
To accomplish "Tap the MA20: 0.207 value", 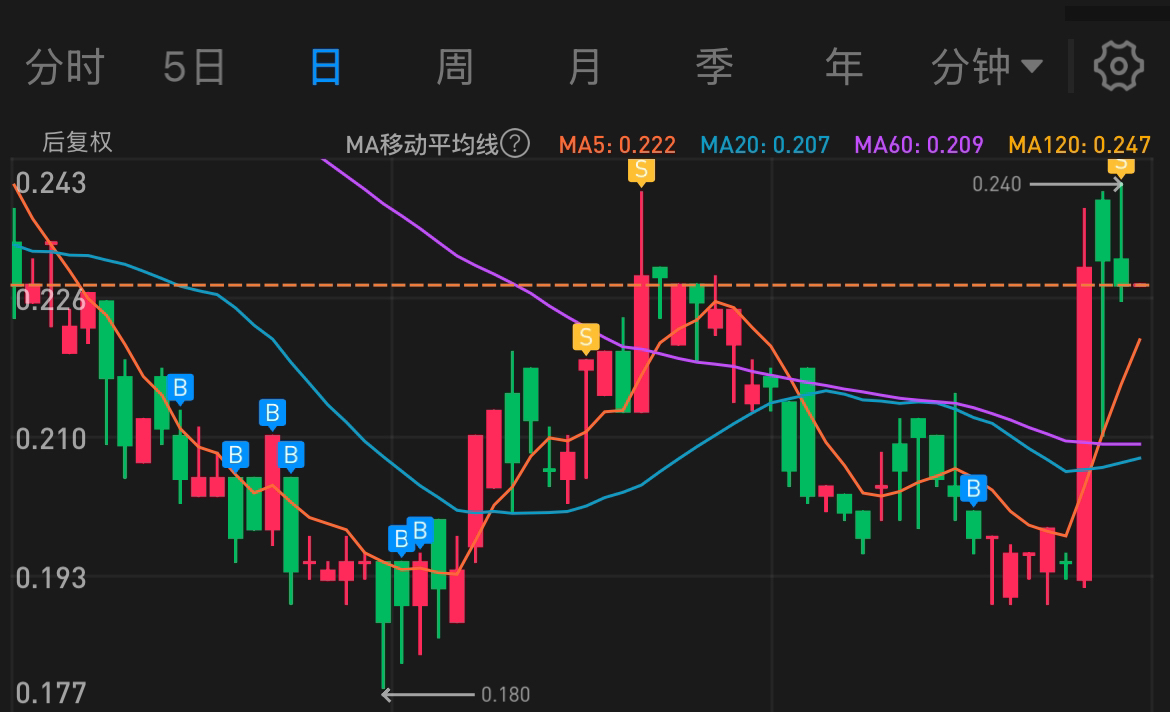I will tap(765, 144).
